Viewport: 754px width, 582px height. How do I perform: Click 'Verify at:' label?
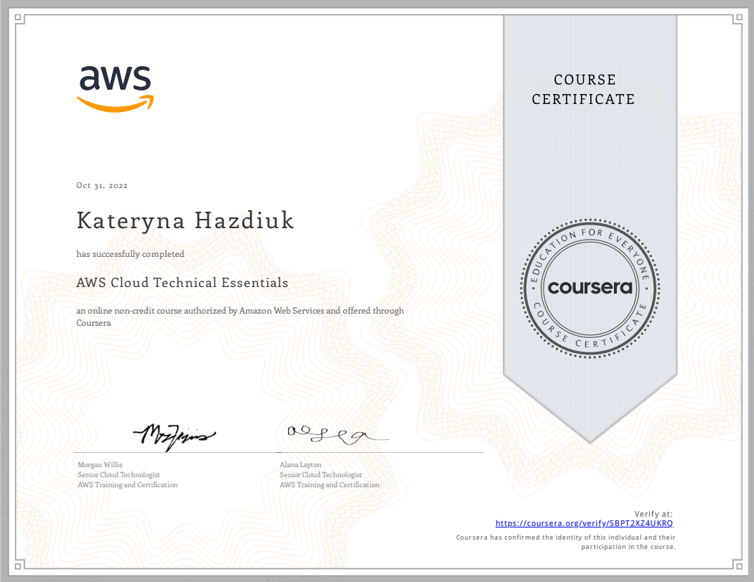click(x=653, y=514)
